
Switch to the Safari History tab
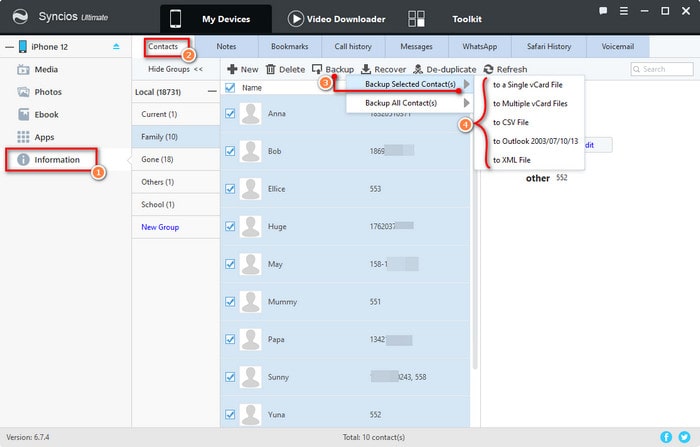[549, 46]
